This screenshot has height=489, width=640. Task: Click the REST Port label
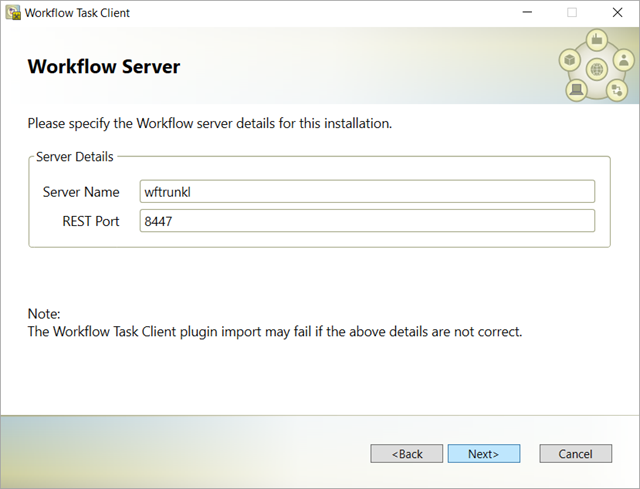[x=91, y=221]
